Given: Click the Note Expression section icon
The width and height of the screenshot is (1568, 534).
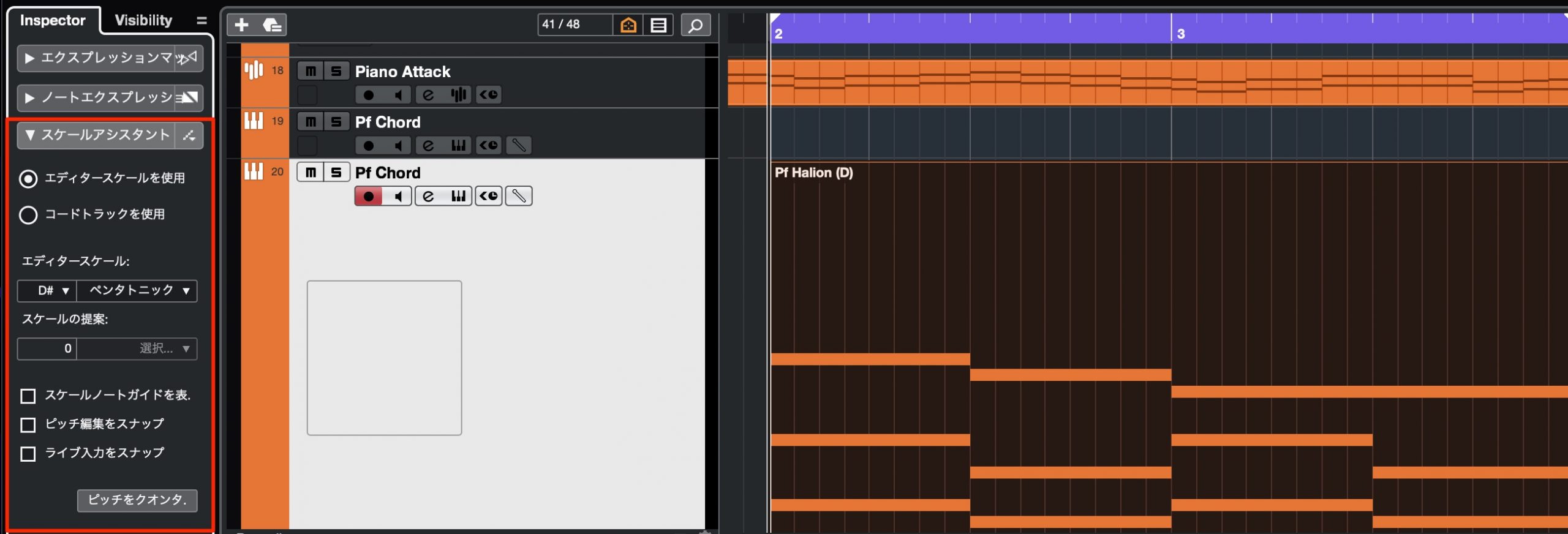Looking at the screenshot, I should click(x=189, y=97).
